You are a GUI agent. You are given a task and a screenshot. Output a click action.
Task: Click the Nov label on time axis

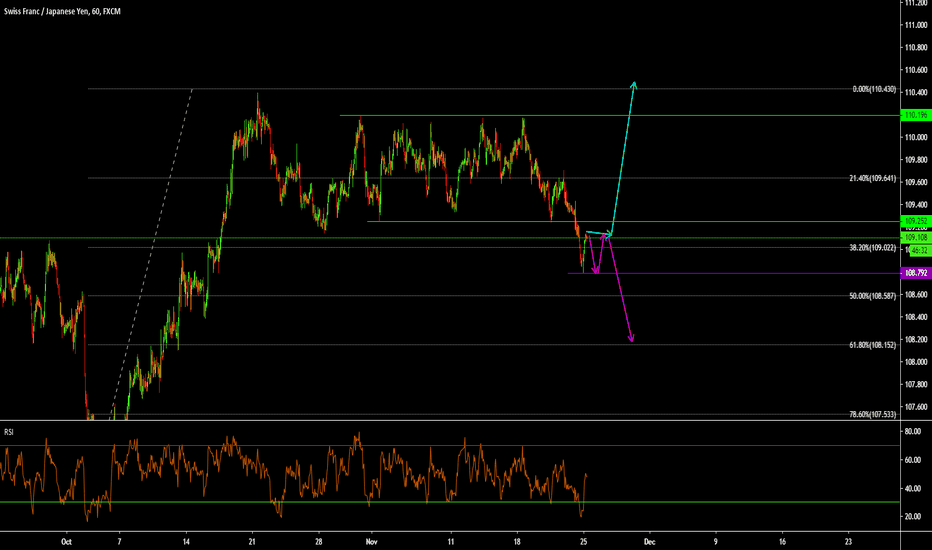point(371,542)
